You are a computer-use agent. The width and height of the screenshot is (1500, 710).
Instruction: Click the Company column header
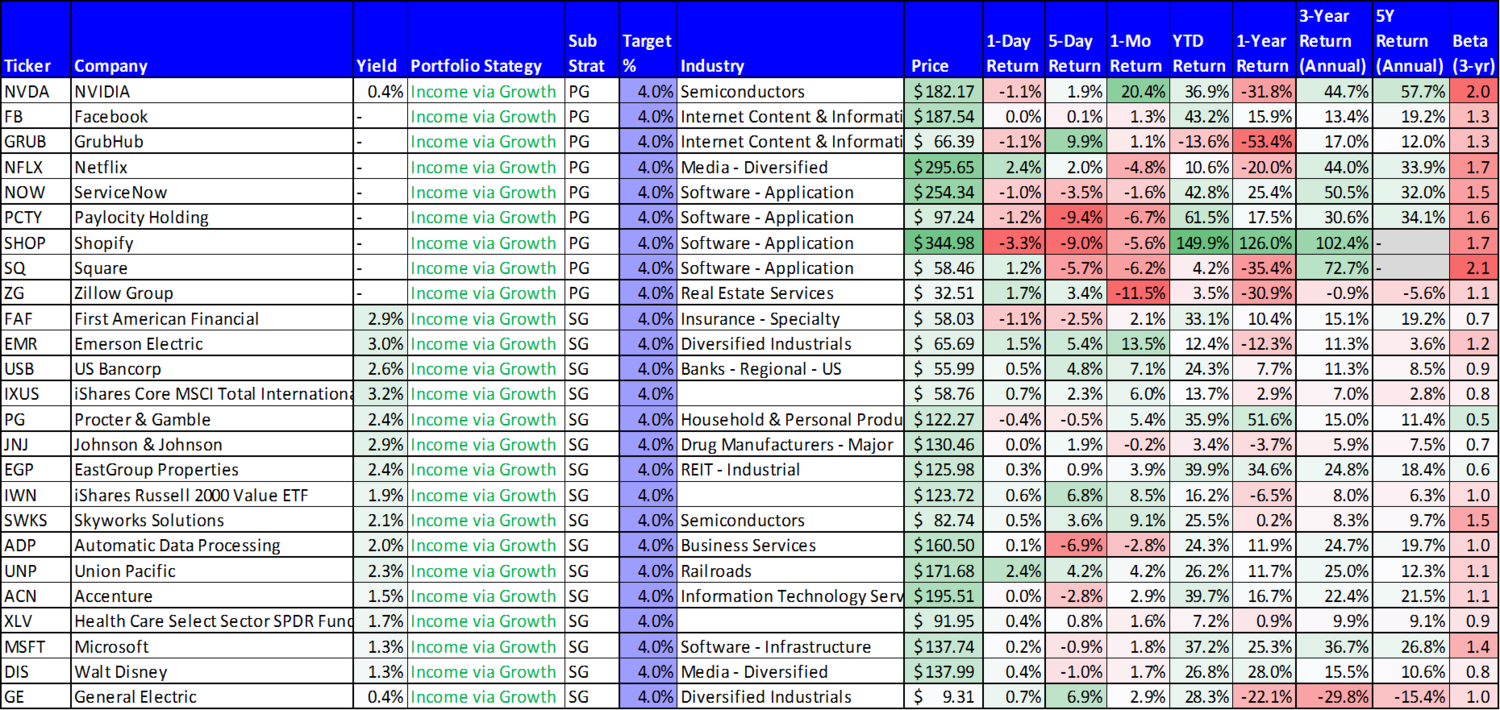tap(212, 40)
